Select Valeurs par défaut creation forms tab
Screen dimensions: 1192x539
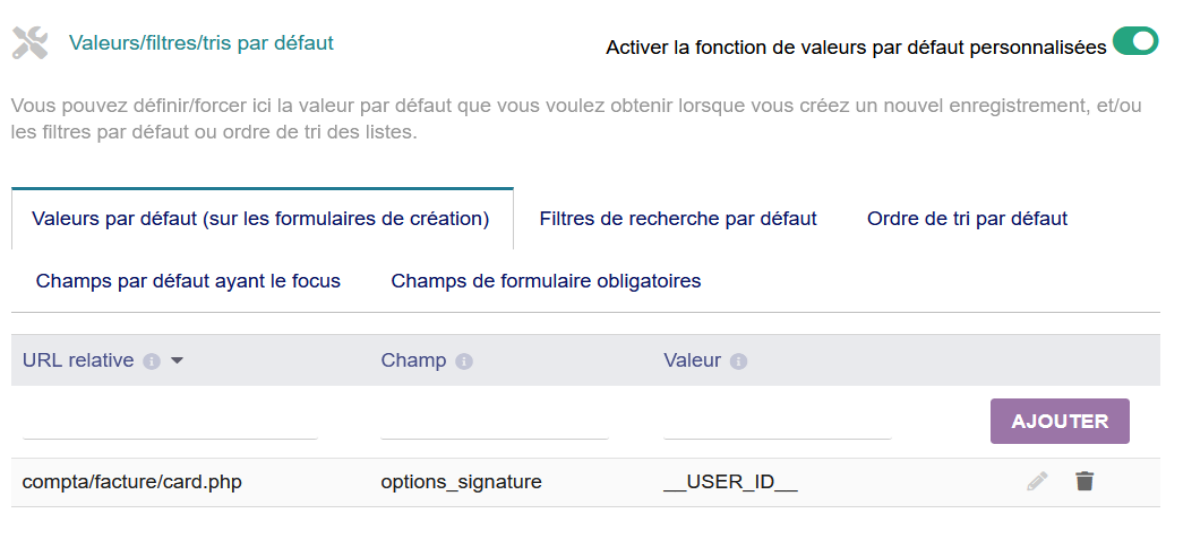point(260,219)
